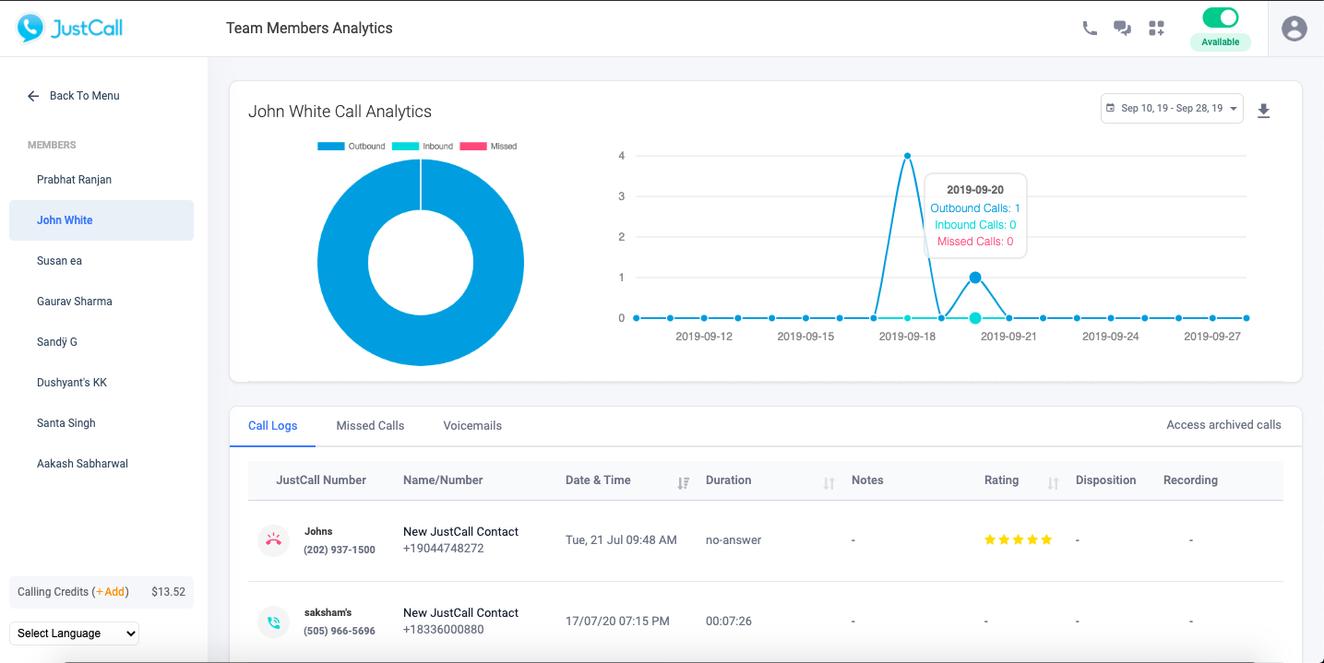Click the Back To Menu link
The width and height of the screenshot is (1324, 663).
pos(84,96)
